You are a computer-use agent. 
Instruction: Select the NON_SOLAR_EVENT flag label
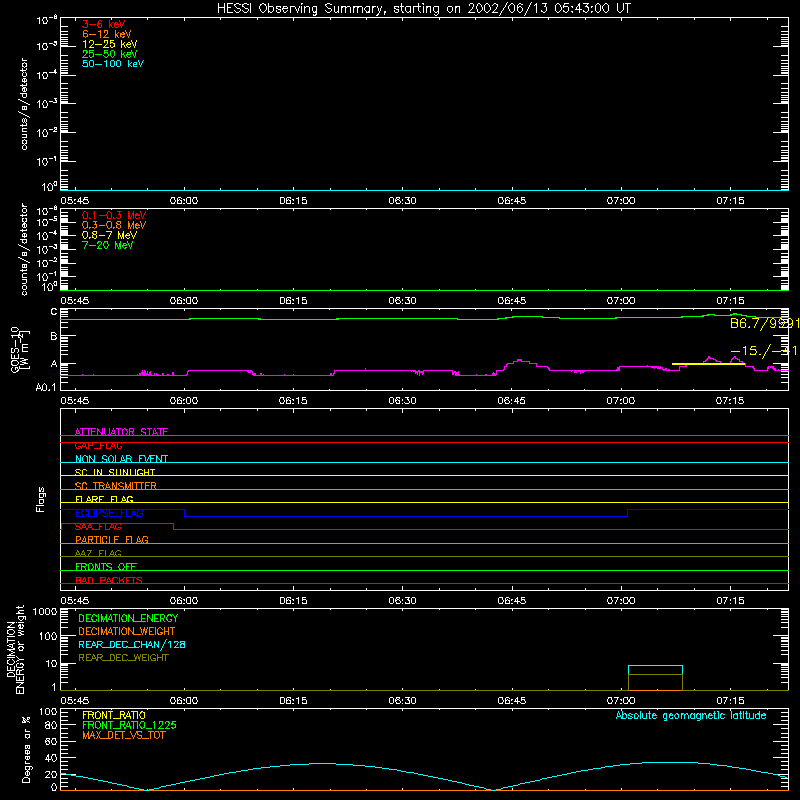click(x=121, y=459)
